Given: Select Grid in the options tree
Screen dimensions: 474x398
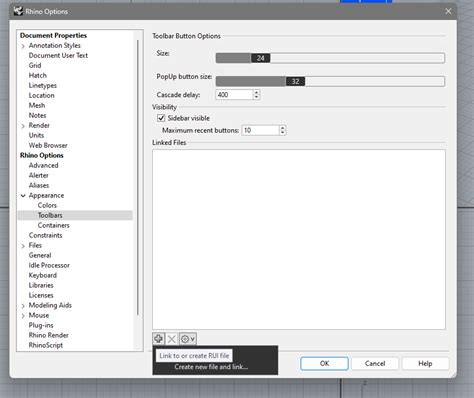Looking at the screenshot, I should coord(35,65).
